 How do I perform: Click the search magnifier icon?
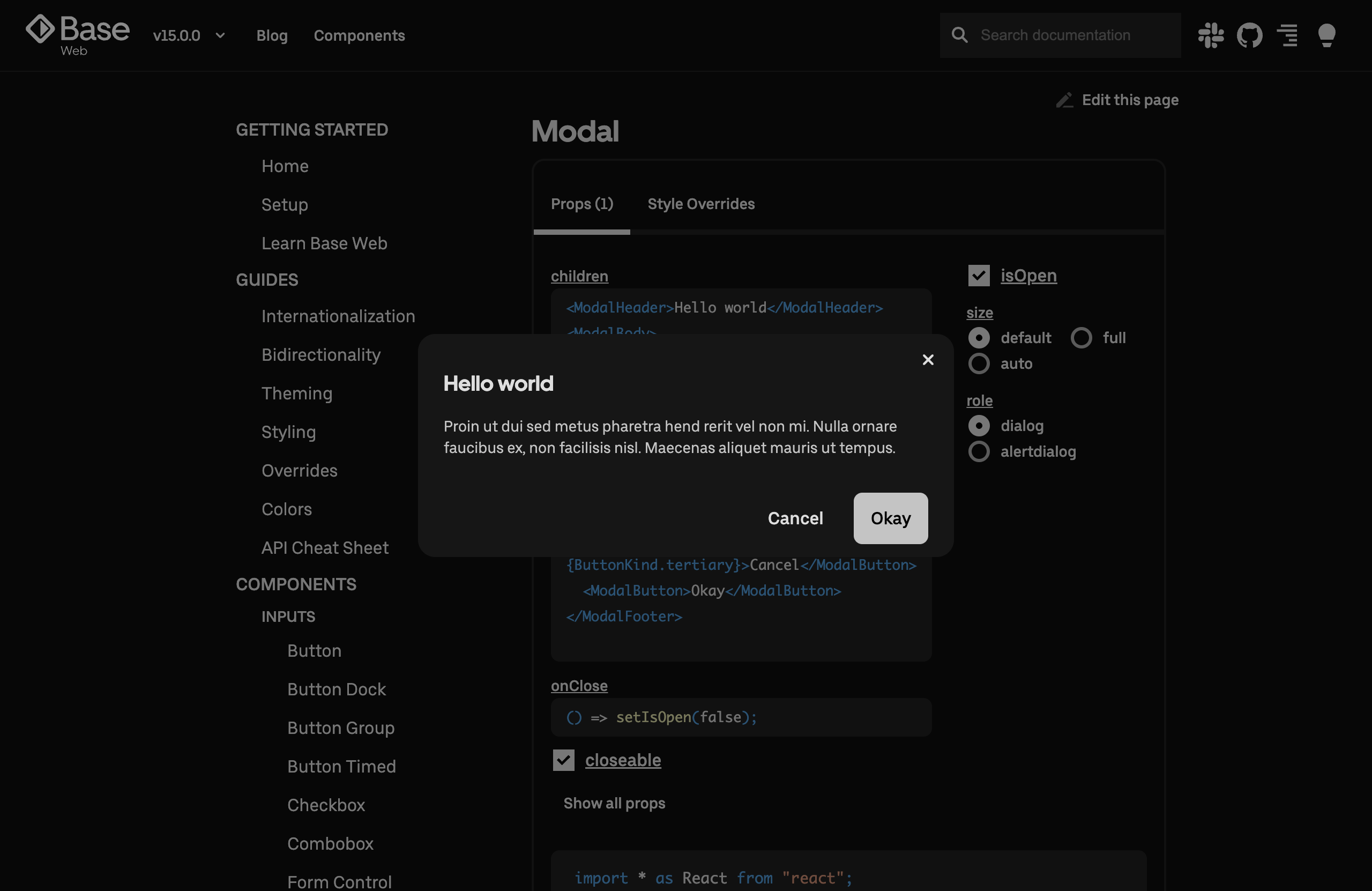coord(959,35)
